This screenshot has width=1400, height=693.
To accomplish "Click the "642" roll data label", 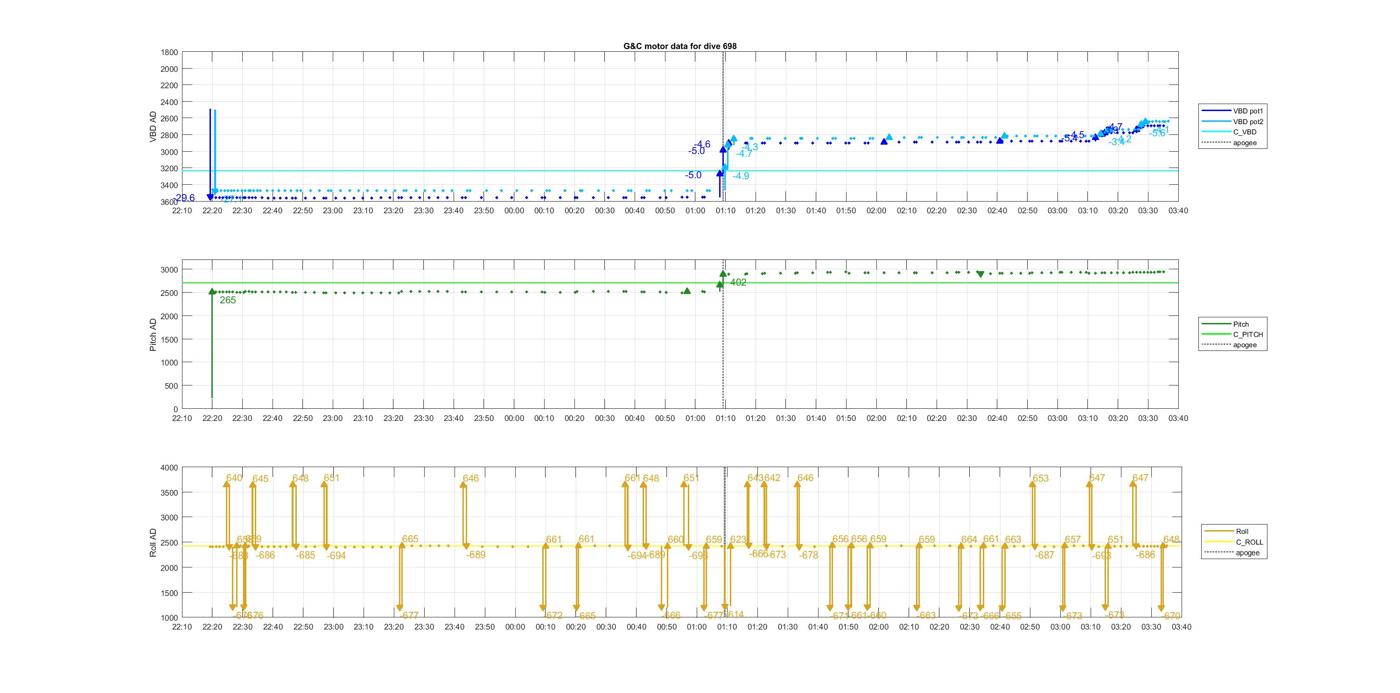I will [772, 478].
